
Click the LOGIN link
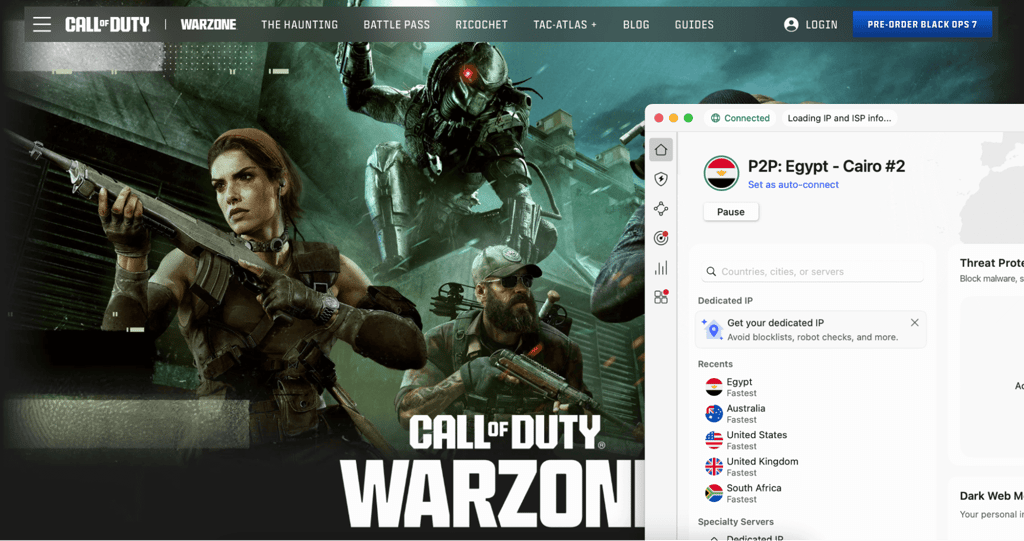point(822,25)
